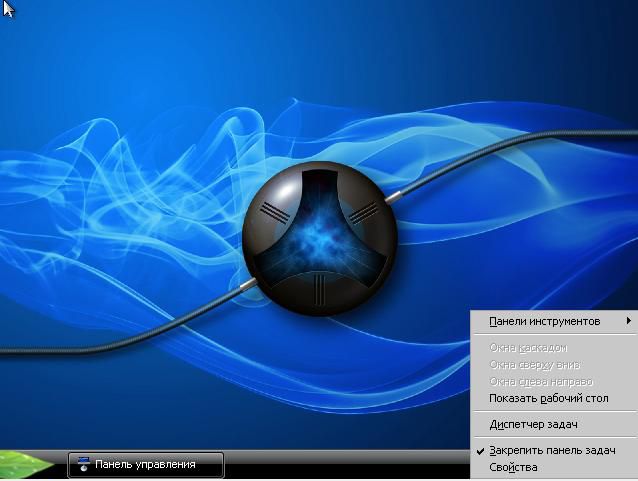Choose the greyed Окна сверху вниз entry
Image resolution: width=638 pixels, height=481 pixels.
tap(534, 365)
